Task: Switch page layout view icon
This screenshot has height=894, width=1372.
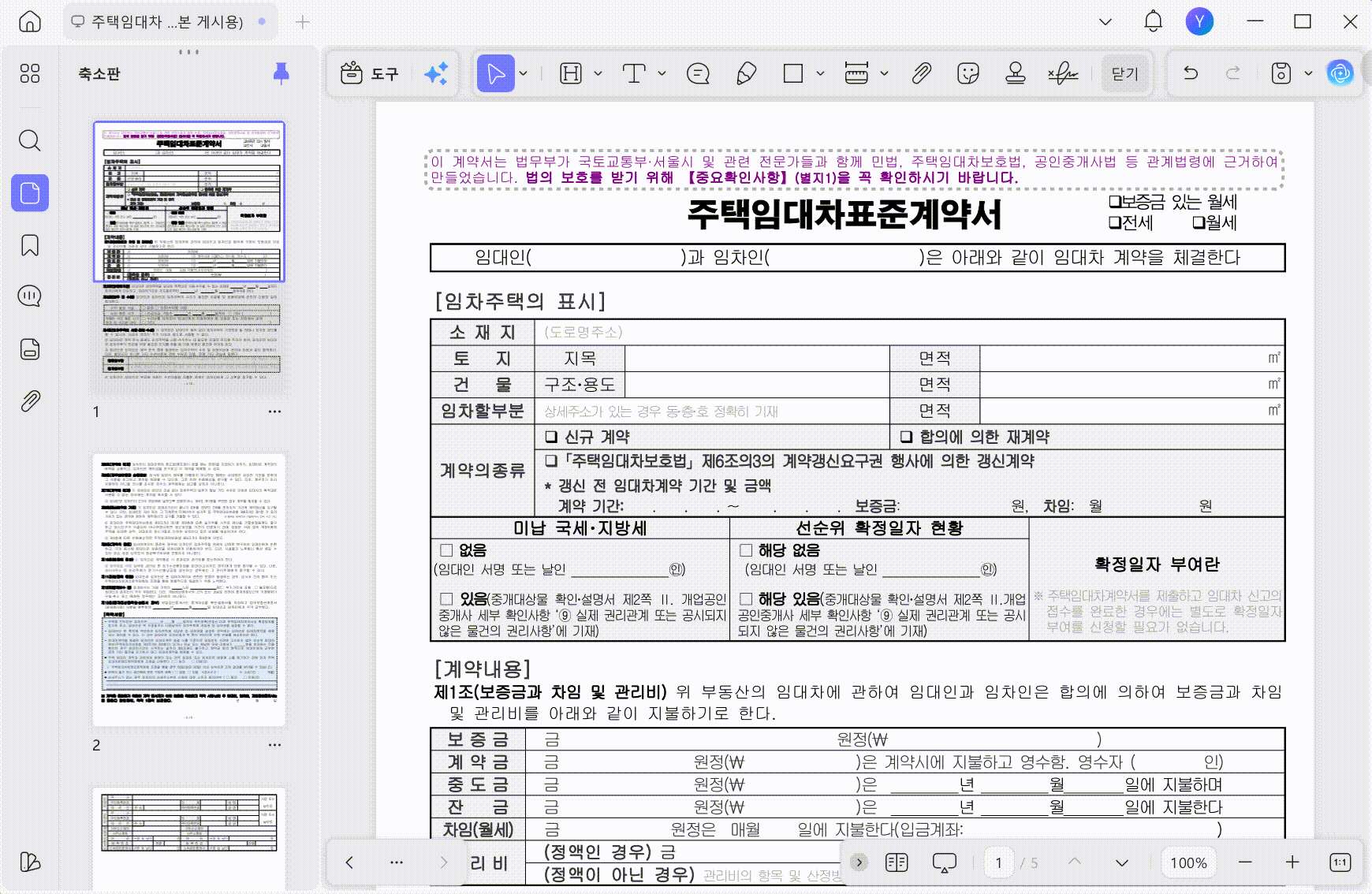Action: tap(897, 862)
